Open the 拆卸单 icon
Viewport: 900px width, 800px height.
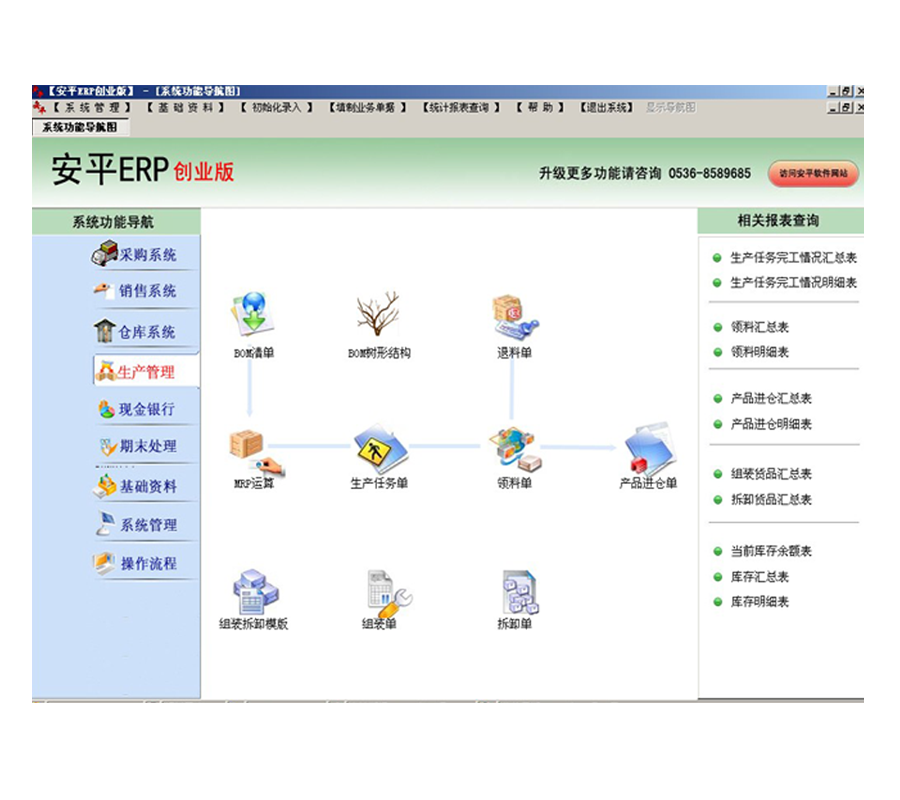[x=519, y=592]
